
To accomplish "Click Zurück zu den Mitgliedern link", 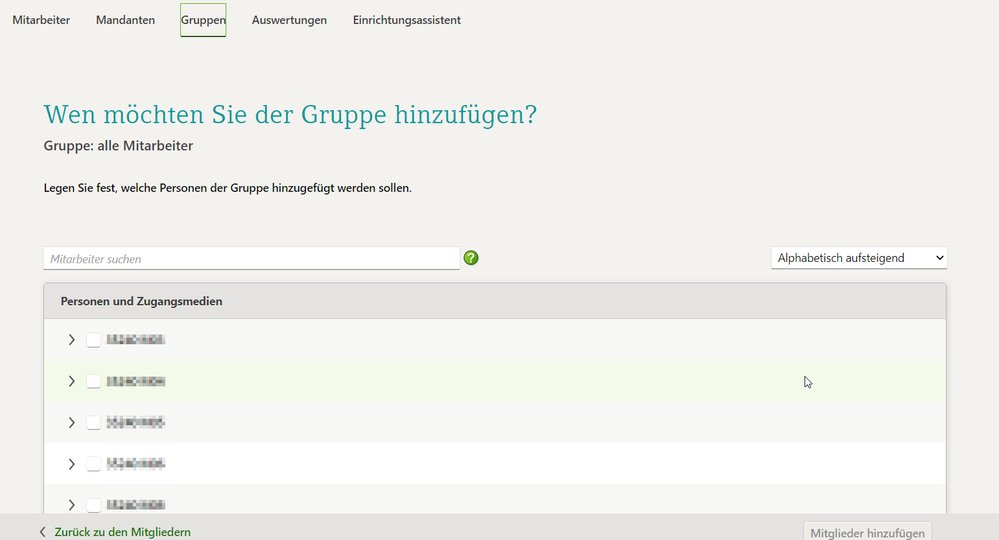I will click(x=122, y=532).
